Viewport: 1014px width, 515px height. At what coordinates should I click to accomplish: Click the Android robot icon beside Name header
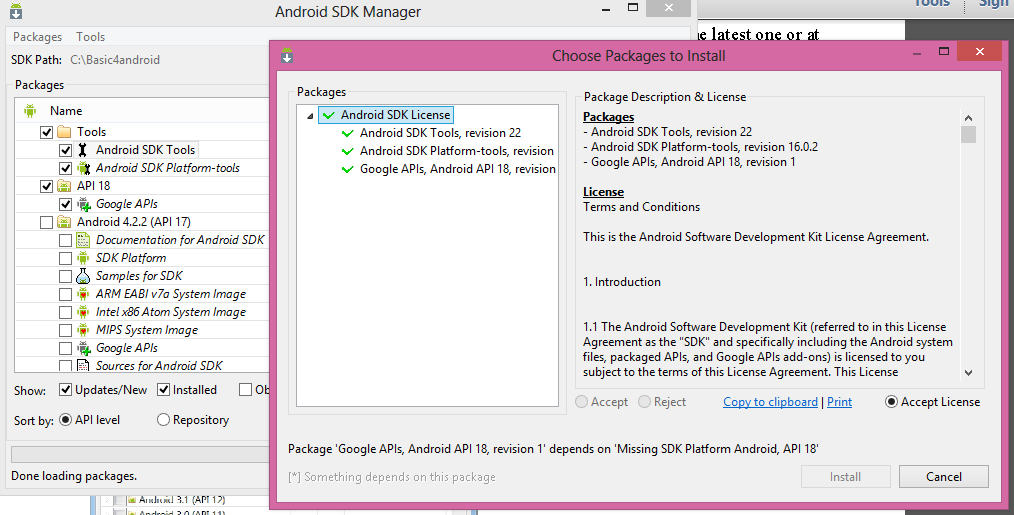point(30,111)
